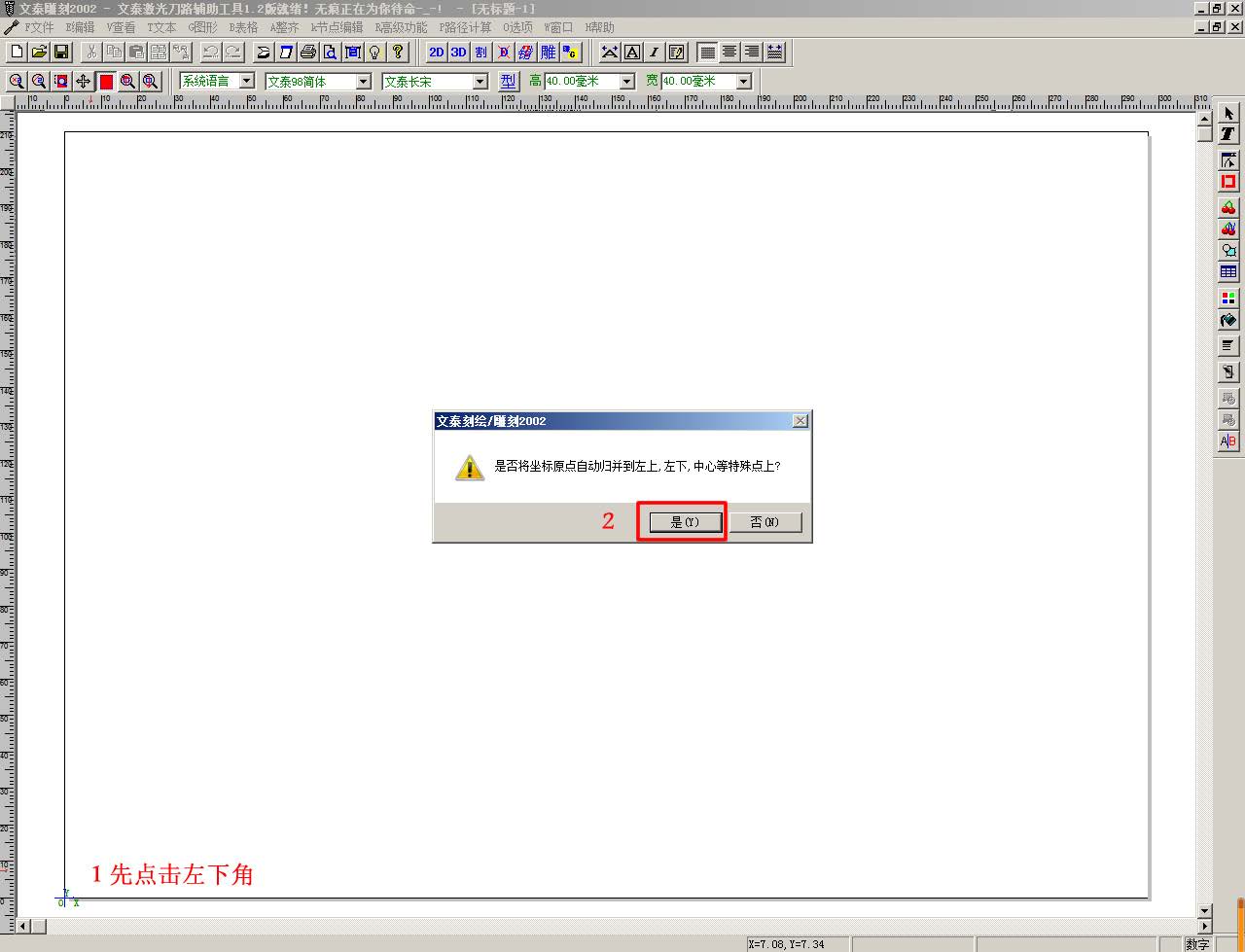
Task: Create a new file with the blank-page icon
Action: [x=16, y=52]
